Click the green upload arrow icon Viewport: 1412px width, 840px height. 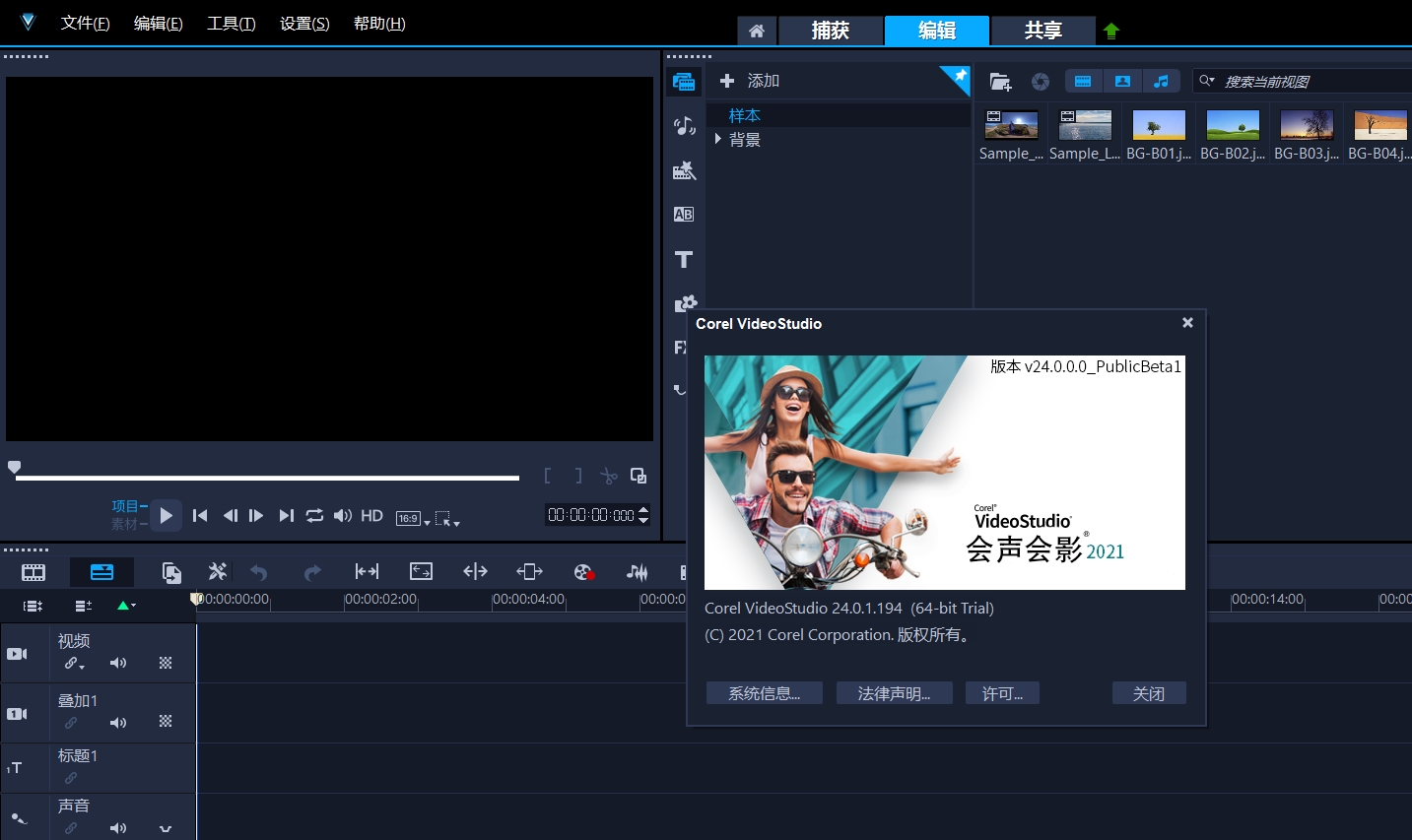1111,31
